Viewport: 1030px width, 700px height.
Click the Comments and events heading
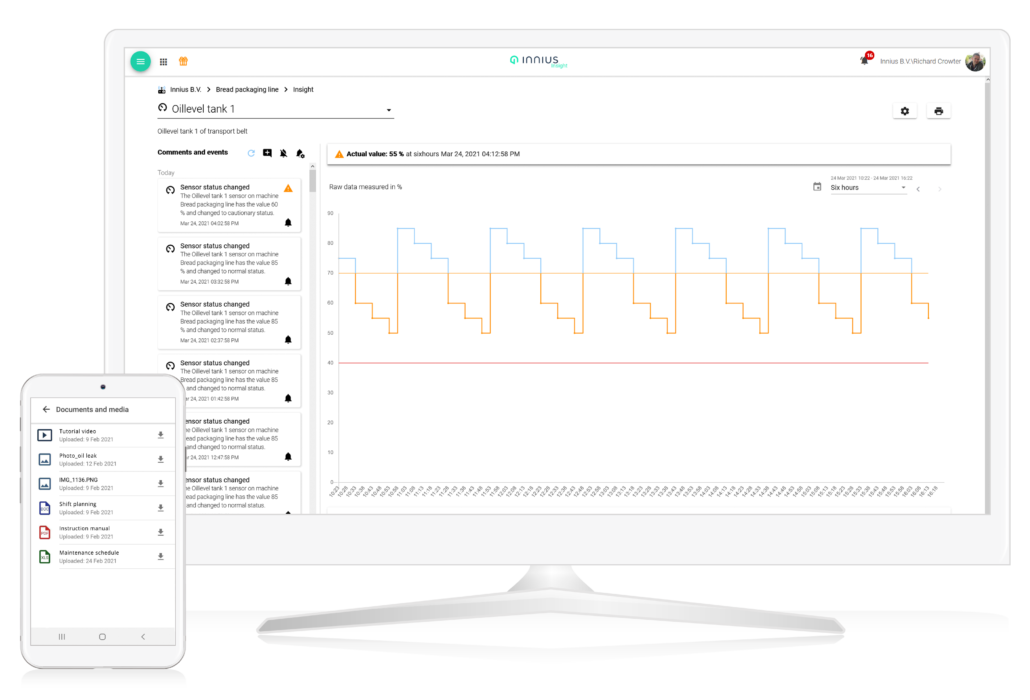click(192, 152)
